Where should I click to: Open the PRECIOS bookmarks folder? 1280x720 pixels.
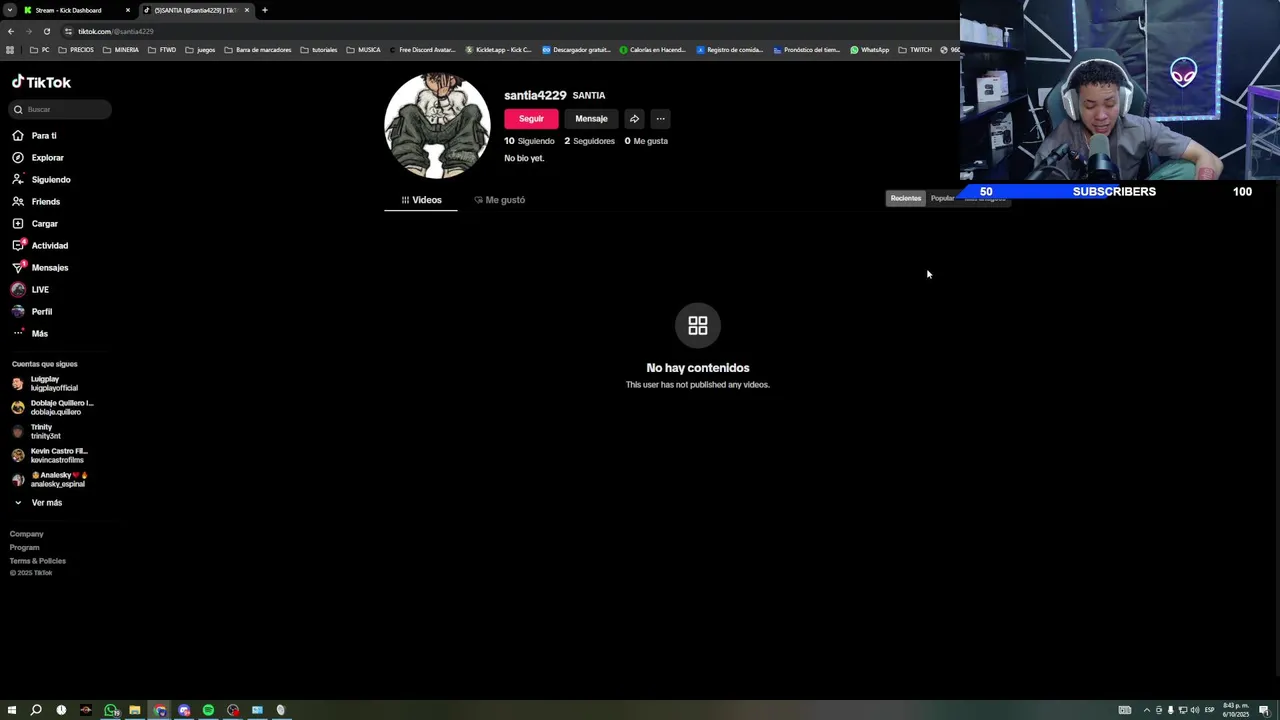coord(76,50)
